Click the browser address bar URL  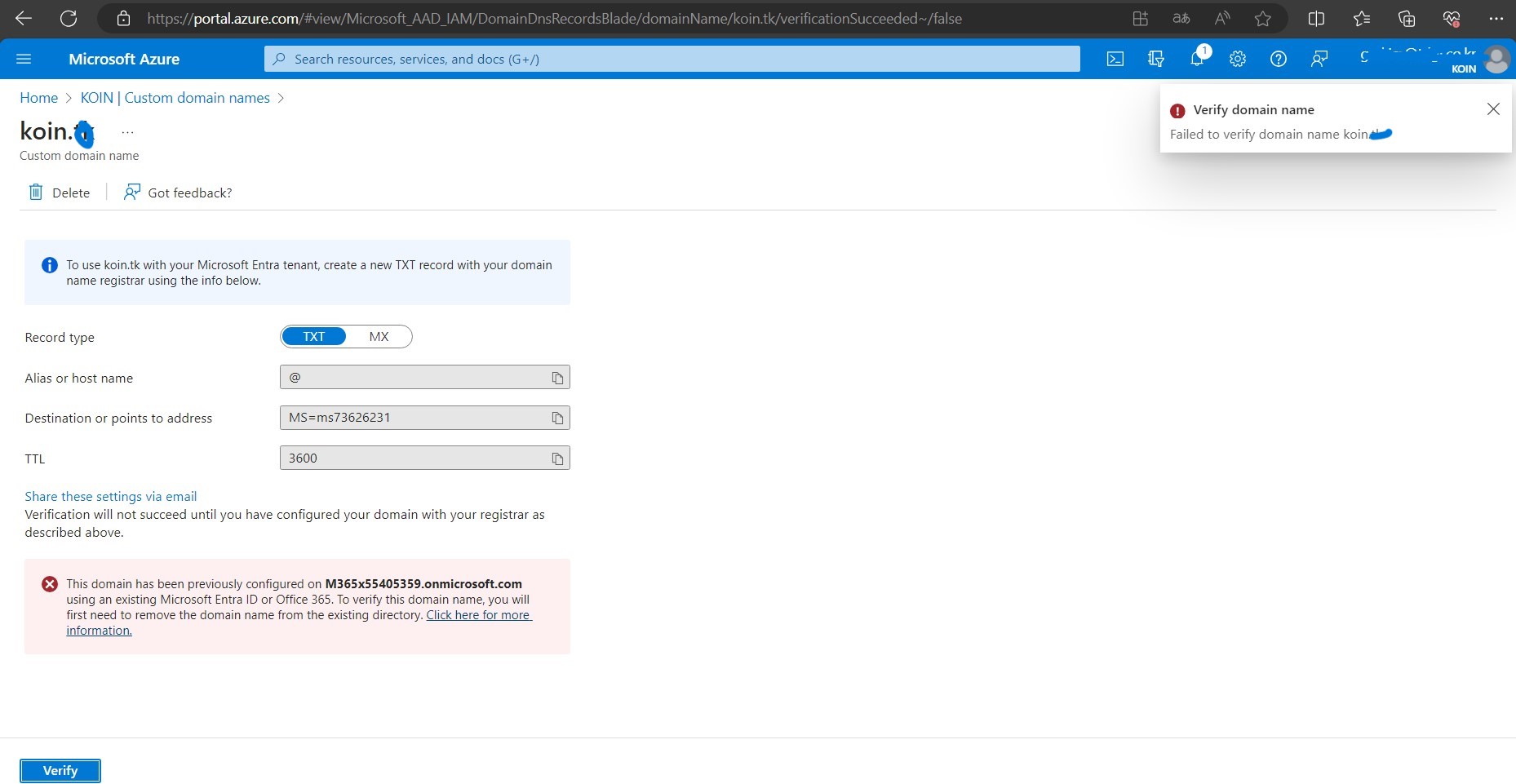pos(554,18)
